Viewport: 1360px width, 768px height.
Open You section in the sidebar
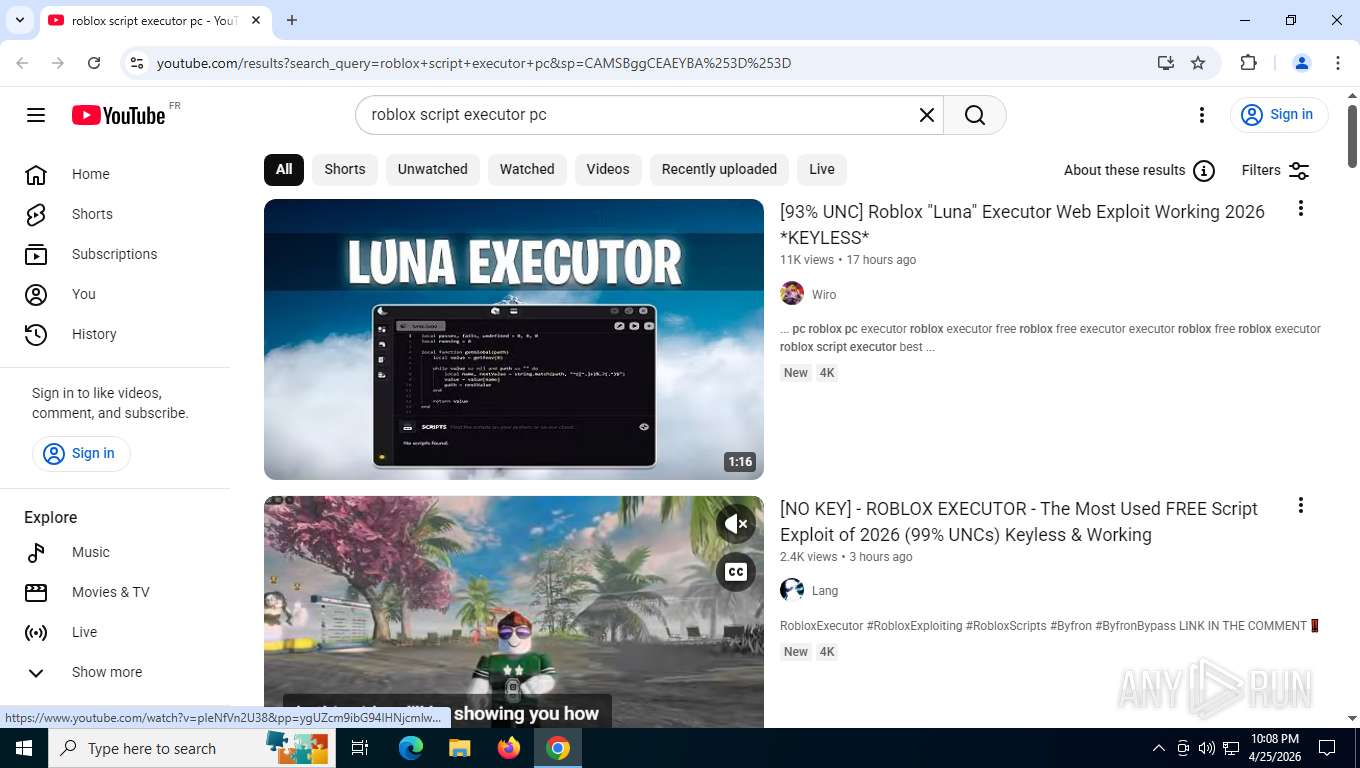pyautogui.click(x=115, y=294)
